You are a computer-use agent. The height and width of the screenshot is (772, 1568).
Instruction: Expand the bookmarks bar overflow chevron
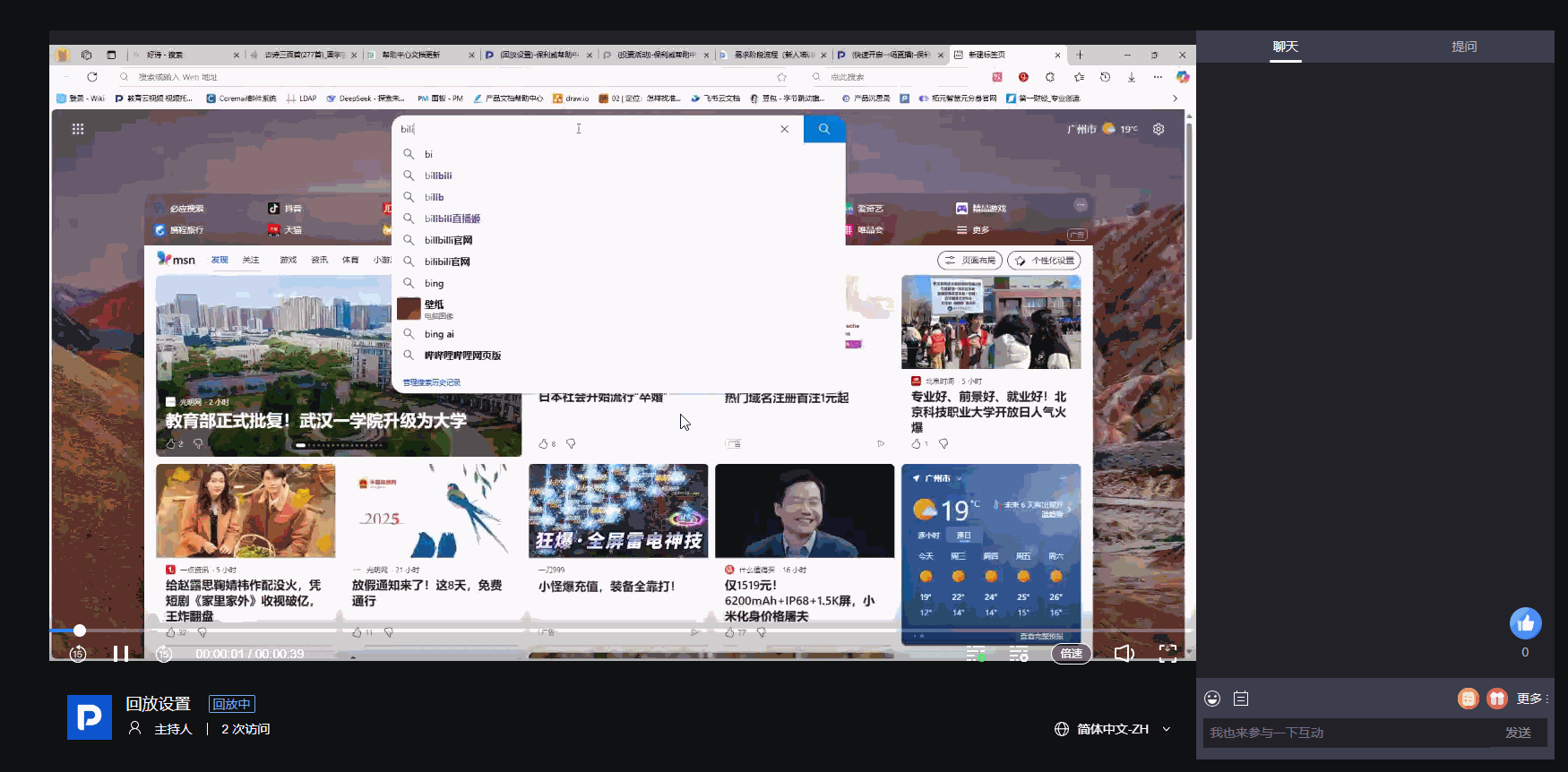tap(1176, 99)
